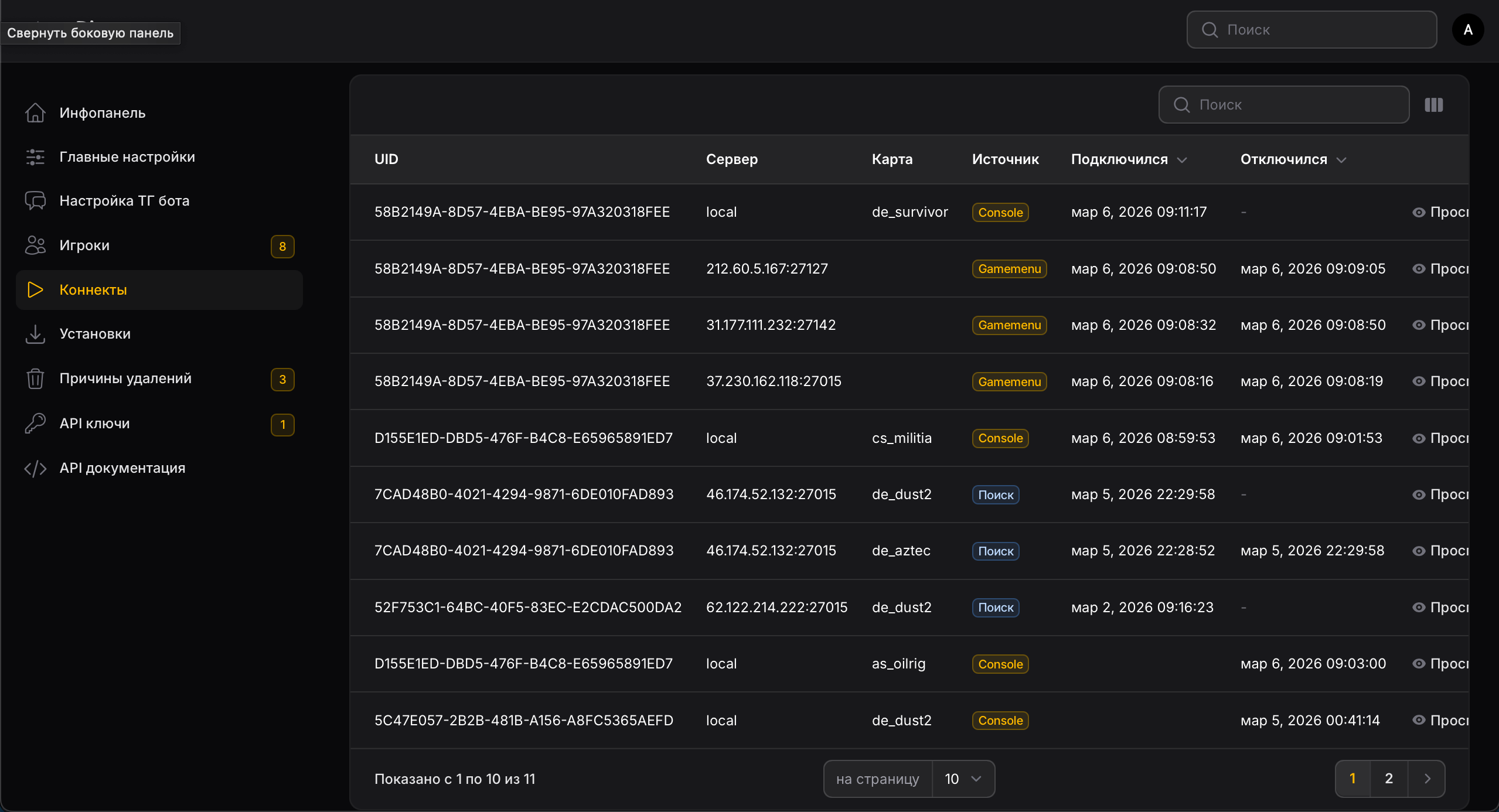Screen dimensions: 1499x812
Task: Sort by the Подключился column chevron
Action: [x=1182, y=160]
